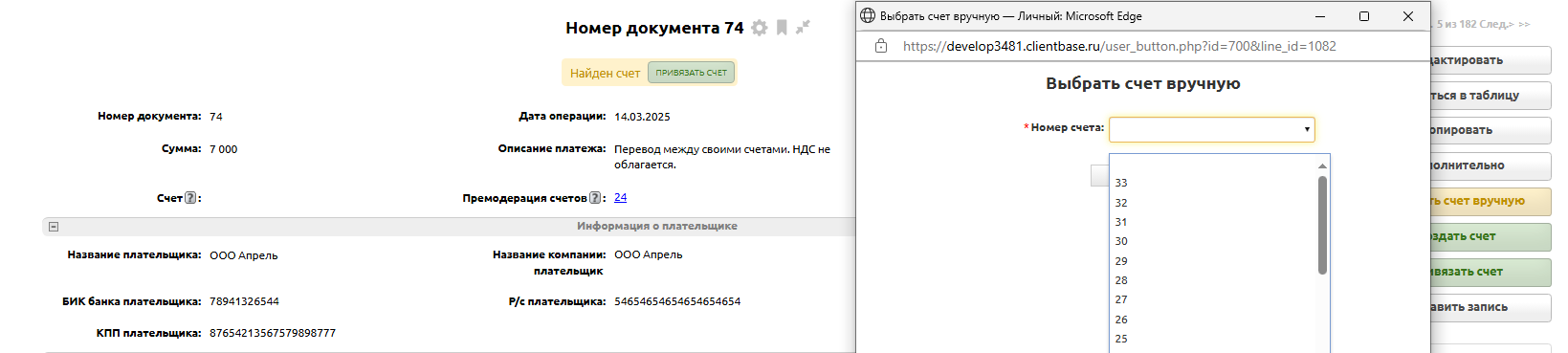The height and width of the screenshot is (353, 1568).
Task: Click the collapse arrows icon beside title
Action: click(803, 27)
